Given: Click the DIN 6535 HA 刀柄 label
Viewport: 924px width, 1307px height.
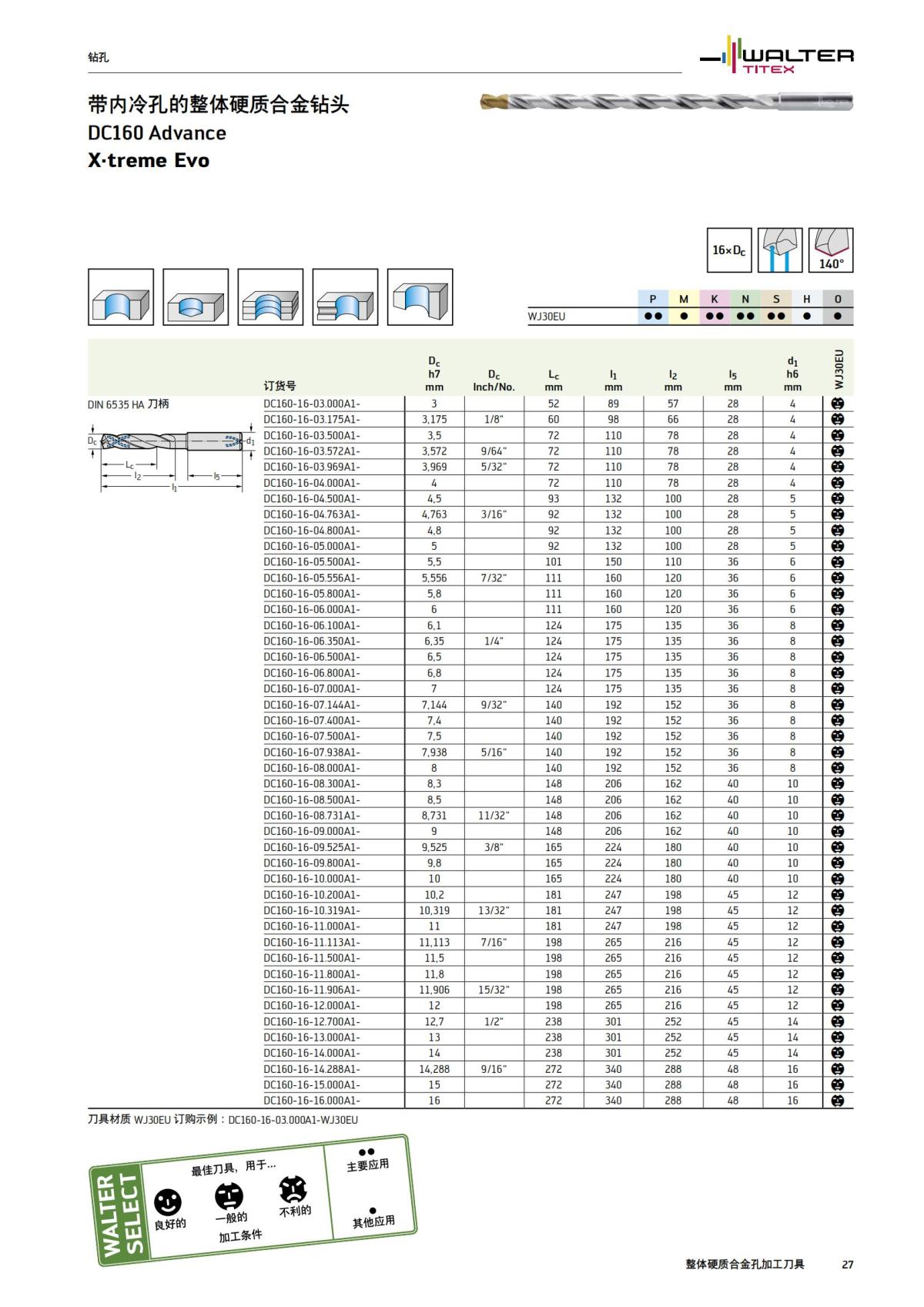Looking at the screenshot, I should 128,404.
